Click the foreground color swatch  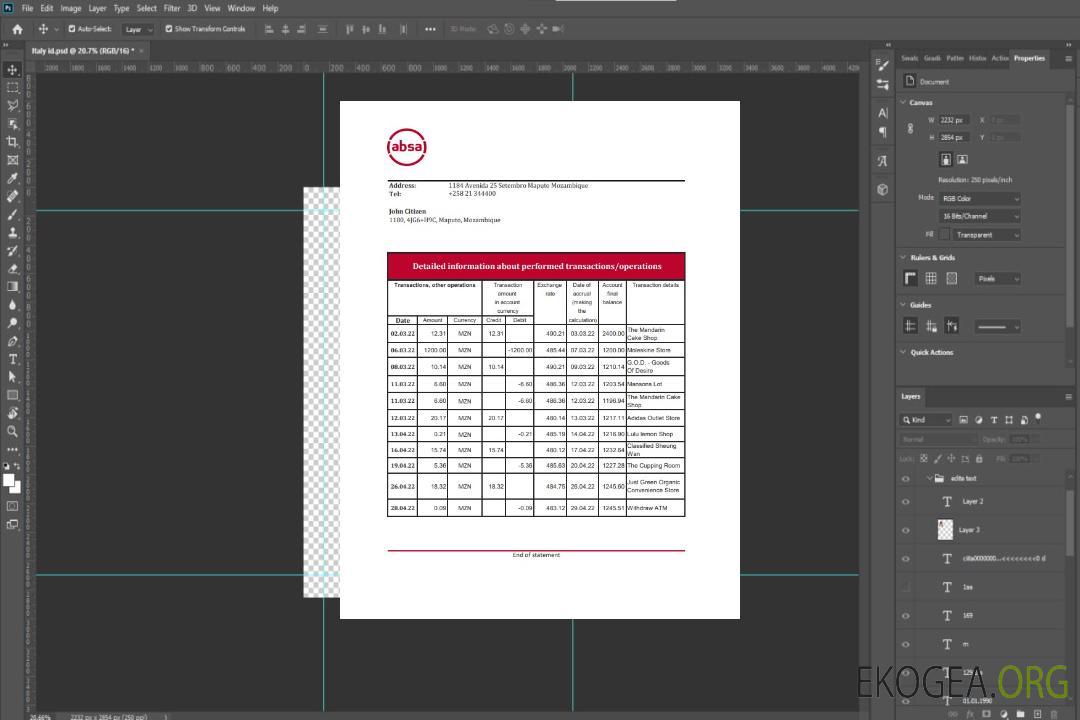(x=9, y=480)
